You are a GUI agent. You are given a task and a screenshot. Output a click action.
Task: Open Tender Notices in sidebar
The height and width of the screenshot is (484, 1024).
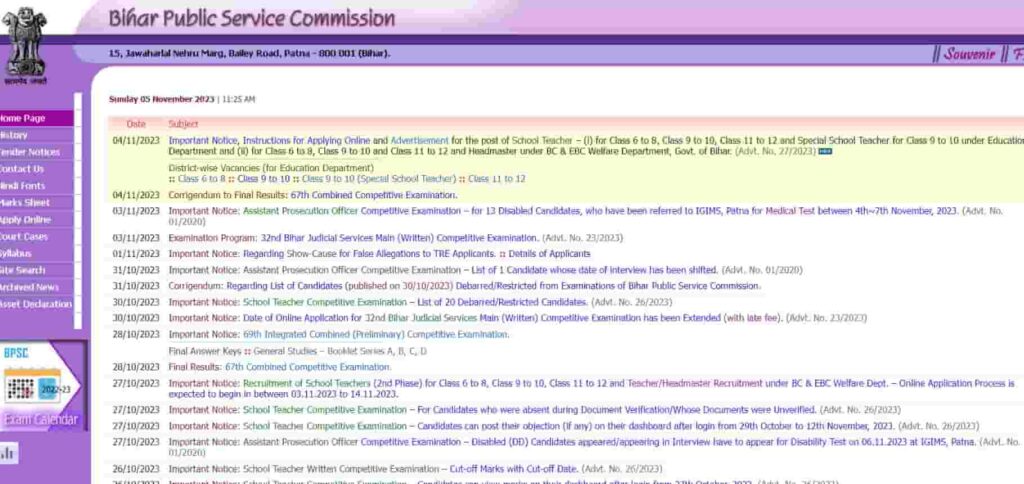coord(37,152)
